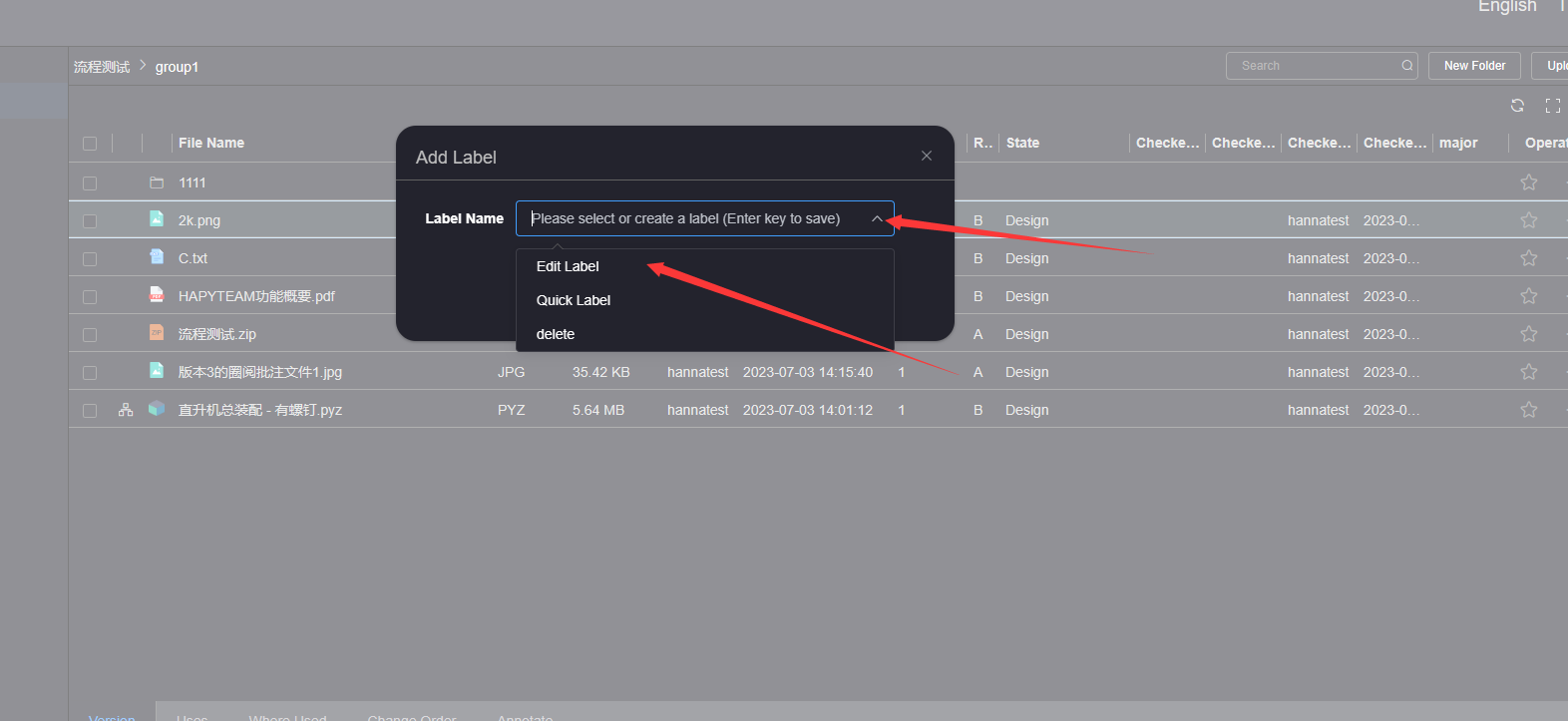1568x721 pixels.
Task: Check the box for folder 1111
Action: click(x=90, y=183)
